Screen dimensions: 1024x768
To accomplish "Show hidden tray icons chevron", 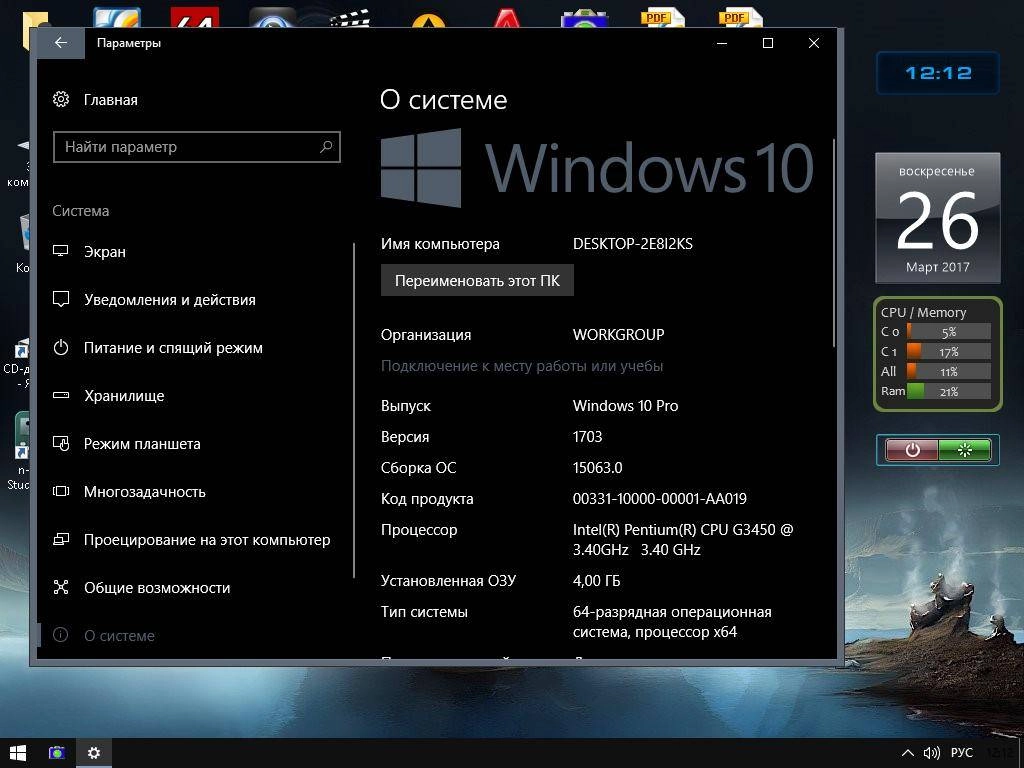I will (907, 753).
